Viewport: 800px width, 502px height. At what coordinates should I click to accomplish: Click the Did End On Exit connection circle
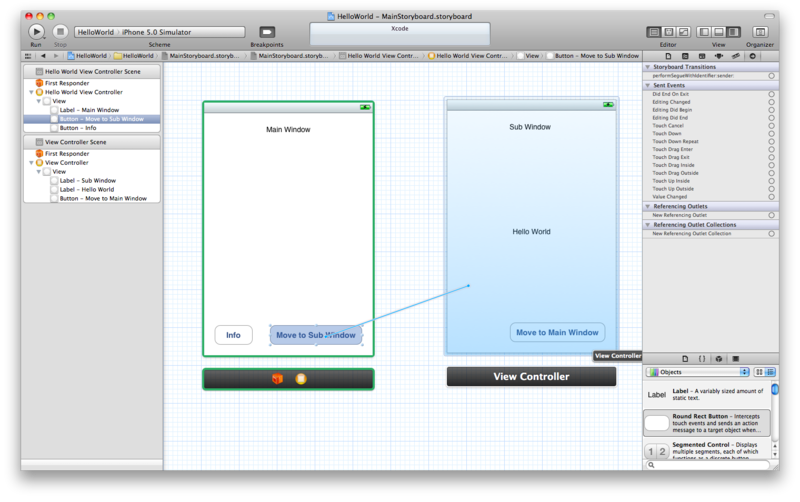pos(771,94)
